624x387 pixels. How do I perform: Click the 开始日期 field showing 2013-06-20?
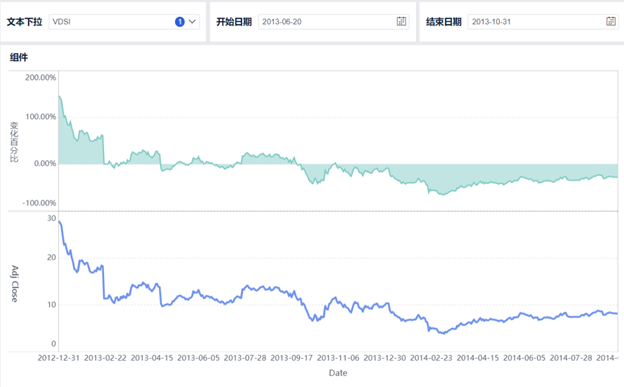coord(334,22)
